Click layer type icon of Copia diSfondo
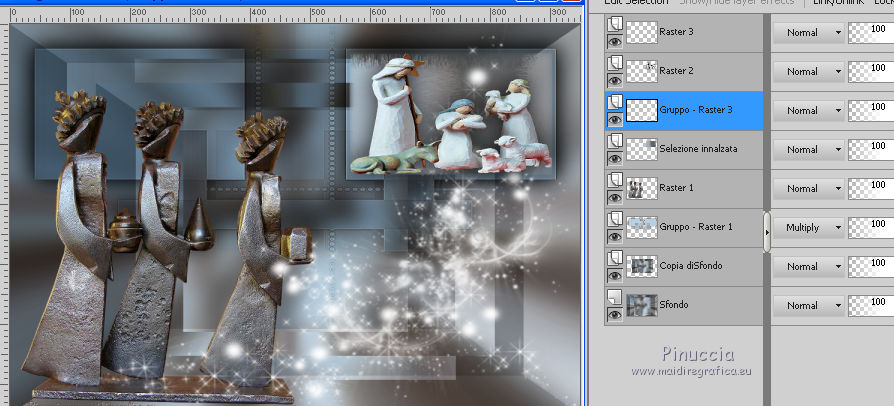This screenshot has width=894, height=406. click(615, 258)
